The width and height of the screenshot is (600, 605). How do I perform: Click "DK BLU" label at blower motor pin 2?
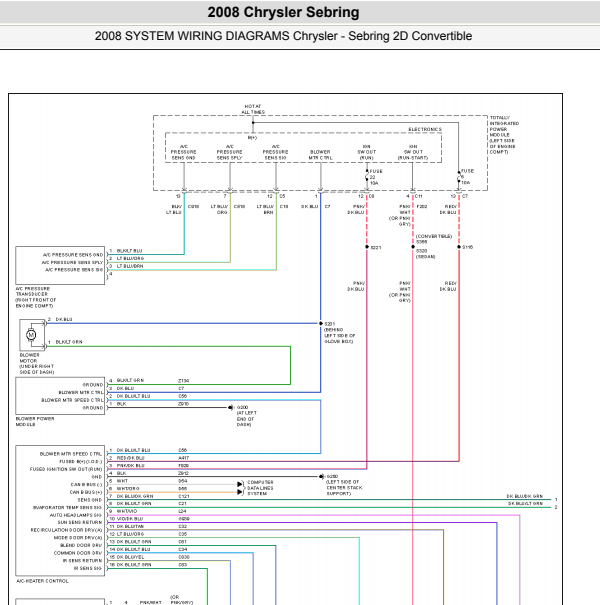pos(64,319)
